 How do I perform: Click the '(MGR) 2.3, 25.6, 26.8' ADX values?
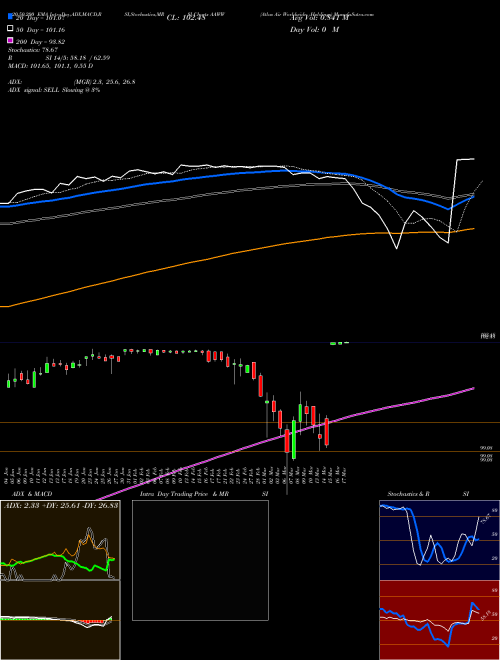tap(104, 82)
